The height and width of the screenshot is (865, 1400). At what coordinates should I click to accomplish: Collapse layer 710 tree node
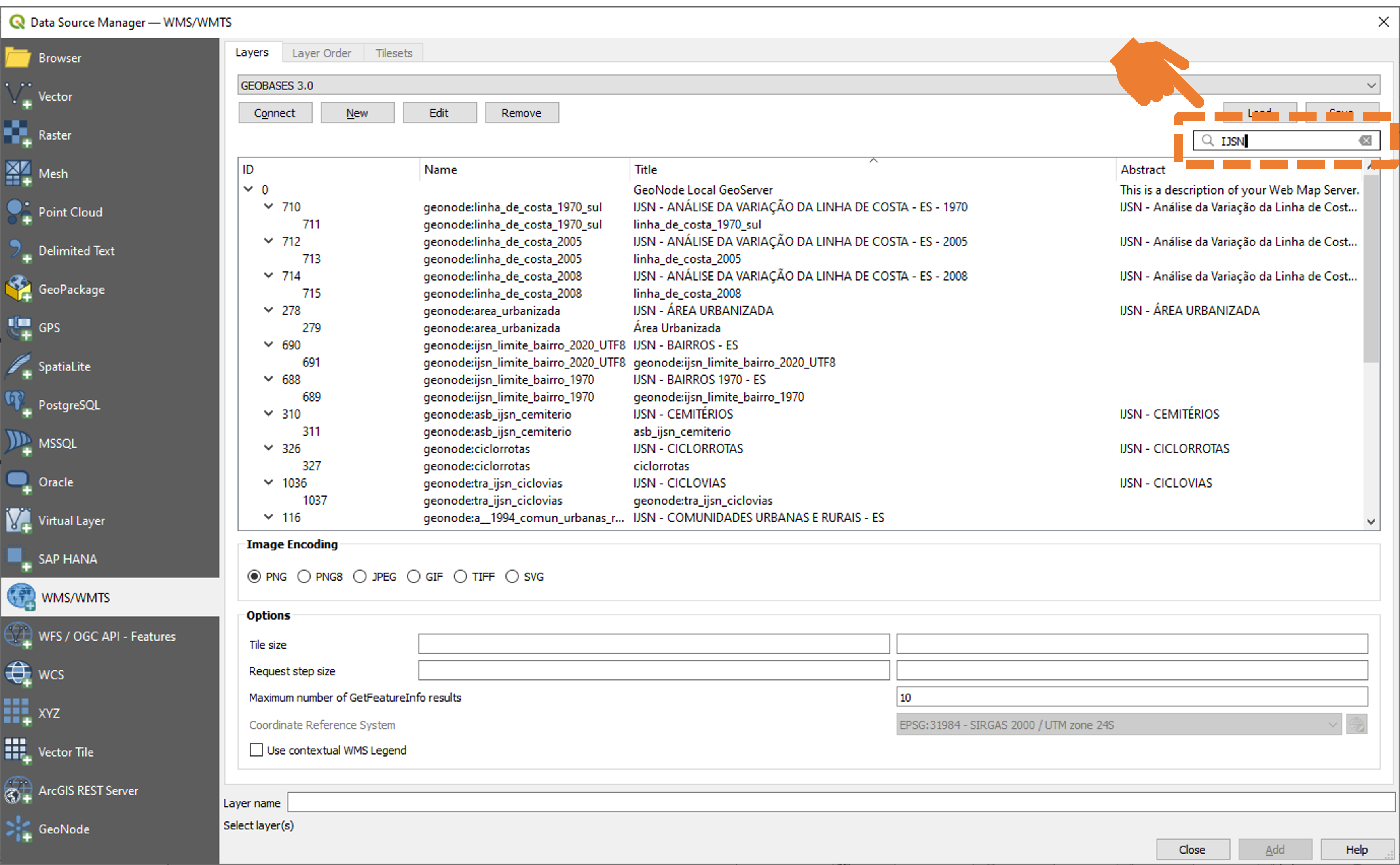tap(268, 207)
